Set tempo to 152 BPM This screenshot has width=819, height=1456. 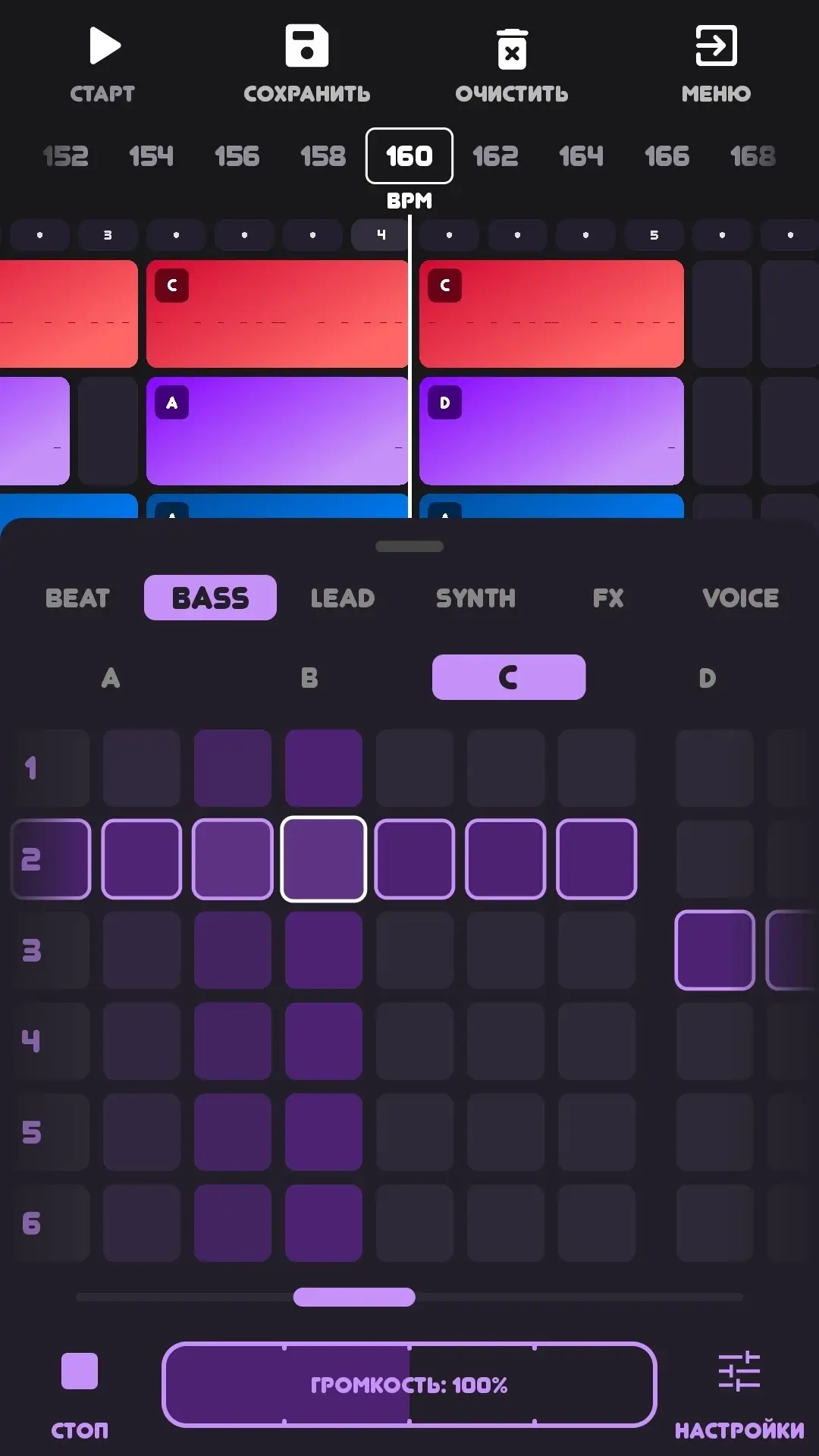pos(65,156)
